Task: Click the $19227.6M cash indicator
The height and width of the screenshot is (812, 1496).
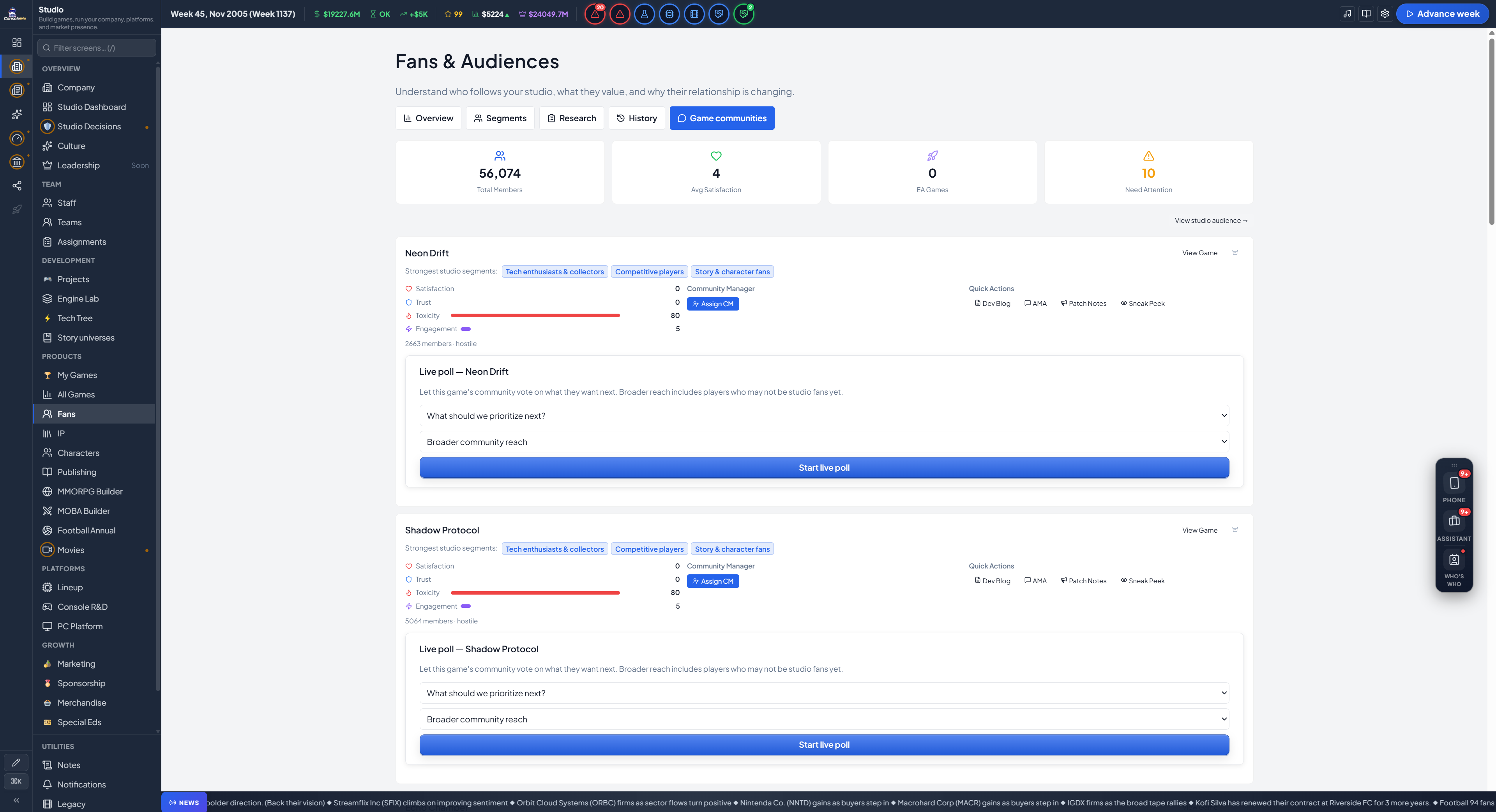Action: click(x=337, y=14)
